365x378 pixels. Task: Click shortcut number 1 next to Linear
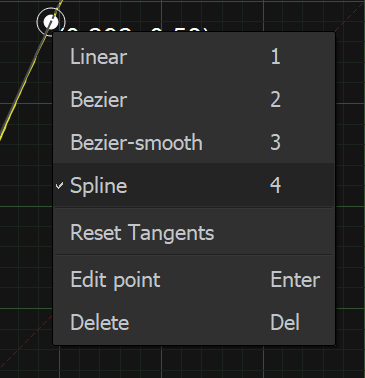pyautogui.click(x=275, y=56)
